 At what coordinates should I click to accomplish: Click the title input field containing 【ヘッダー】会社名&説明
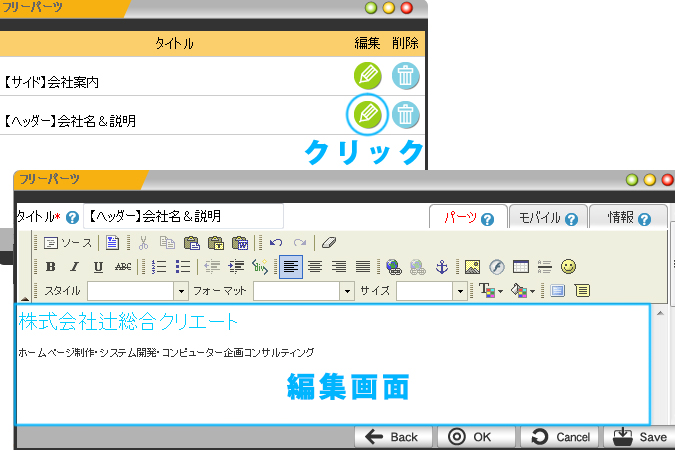183,216
